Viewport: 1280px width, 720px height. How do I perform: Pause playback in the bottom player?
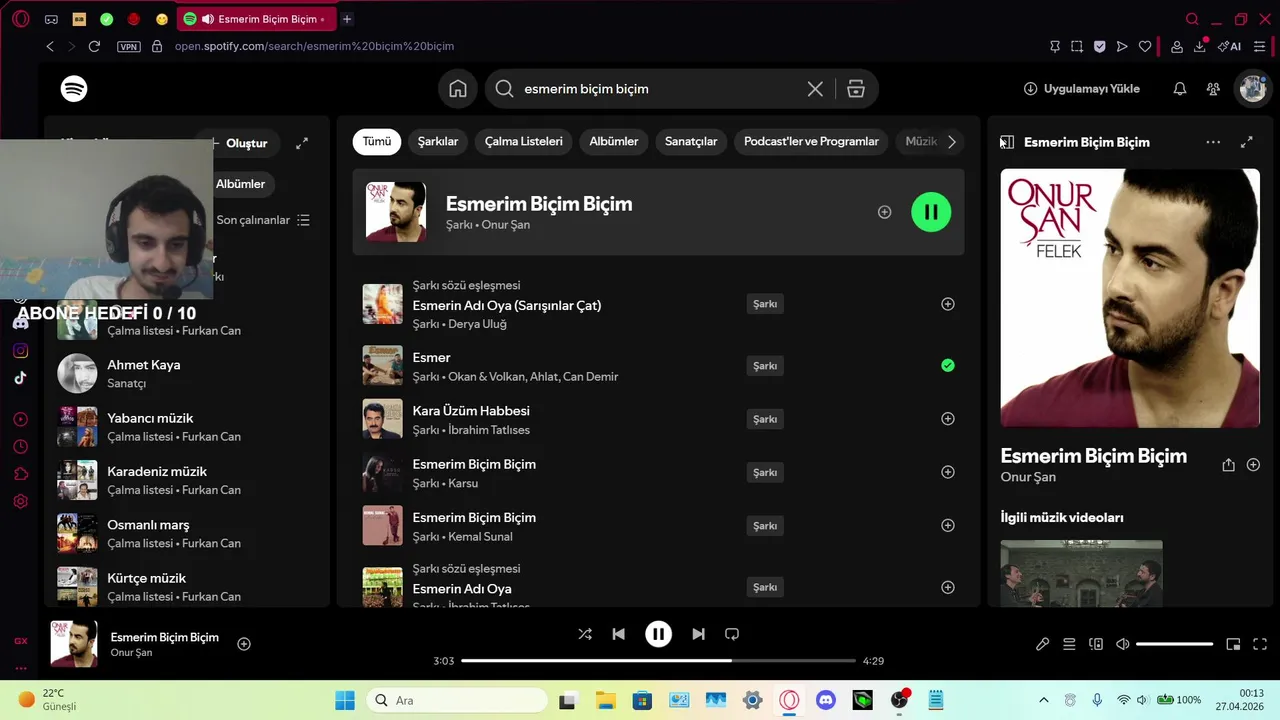coord(658,634)
